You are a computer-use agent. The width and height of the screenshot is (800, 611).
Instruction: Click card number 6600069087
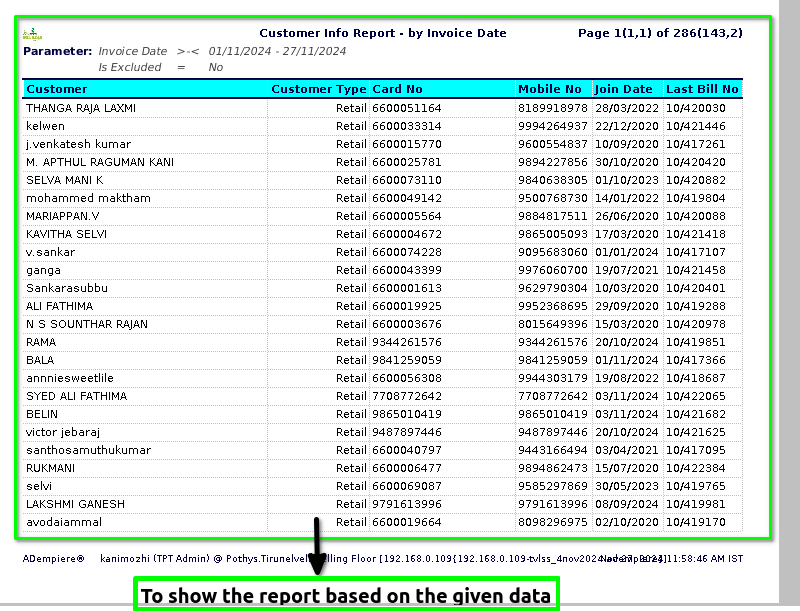coord(407,486)
